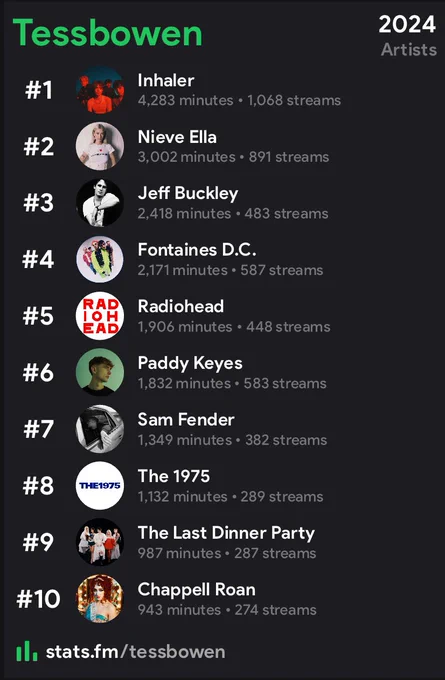Click the #1 rank number
Screen dimensions: 445x680
point(39,90)
